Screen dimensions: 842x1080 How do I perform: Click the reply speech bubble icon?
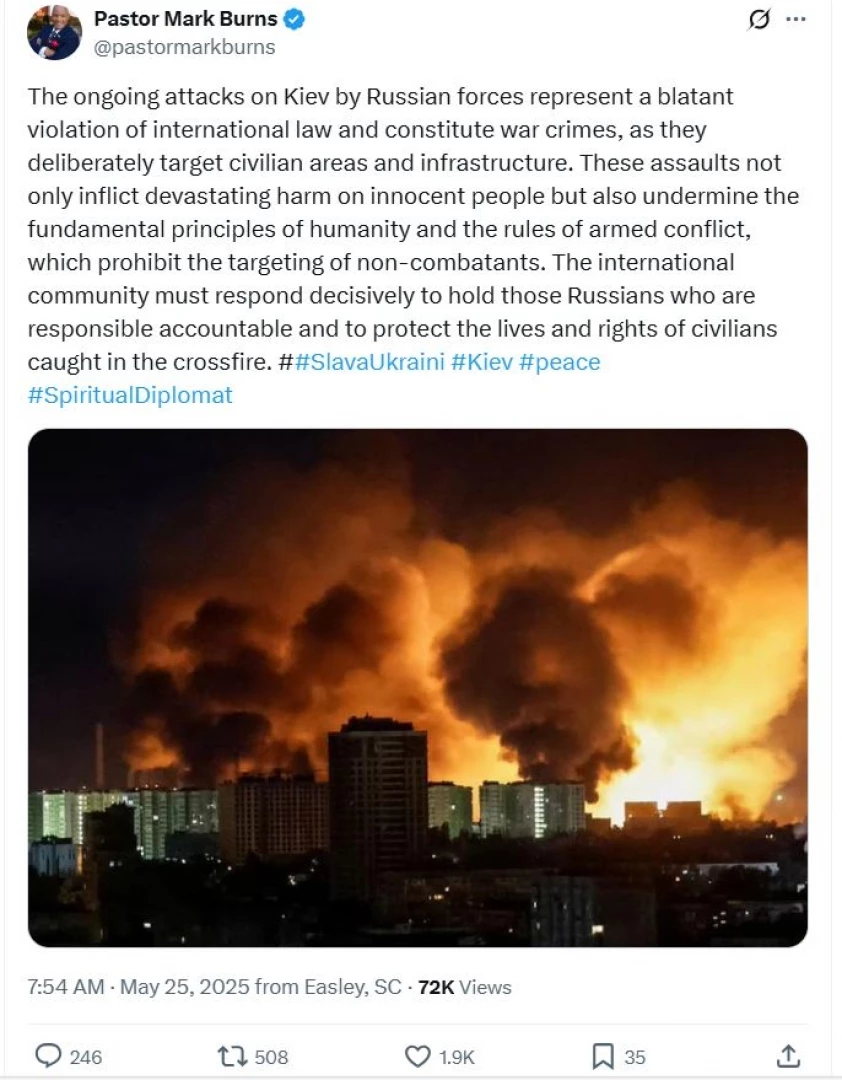[x=48, y=1055]
